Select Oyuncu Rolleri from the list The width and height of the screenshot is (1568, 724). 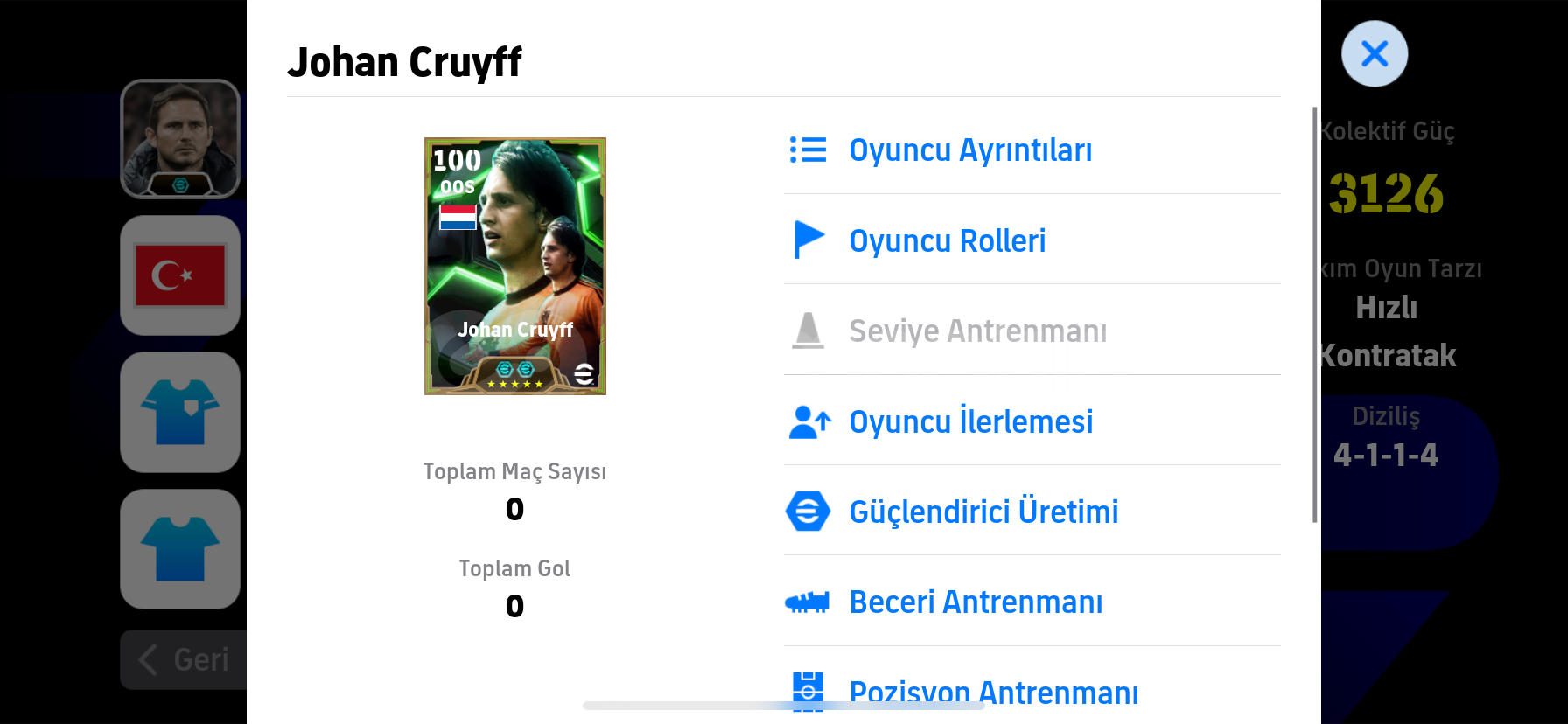pyautogui.click(x=948, y=240)
